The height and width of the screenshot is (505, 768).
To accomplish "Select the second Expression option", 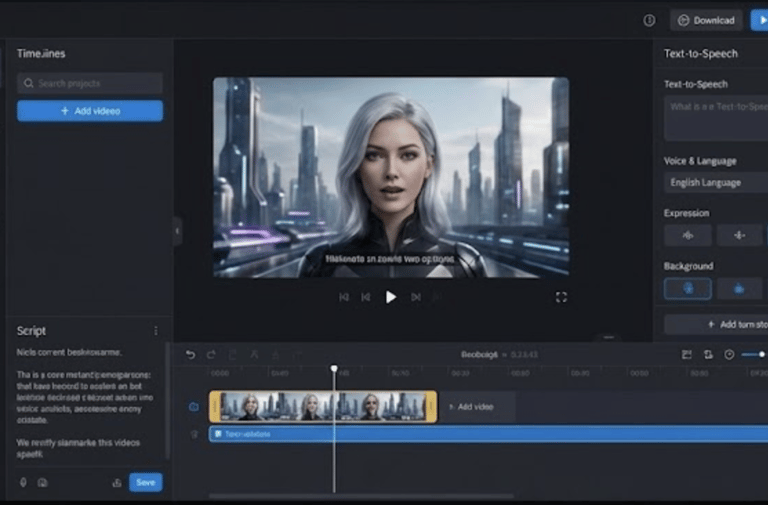I will (x=740, y=236).
